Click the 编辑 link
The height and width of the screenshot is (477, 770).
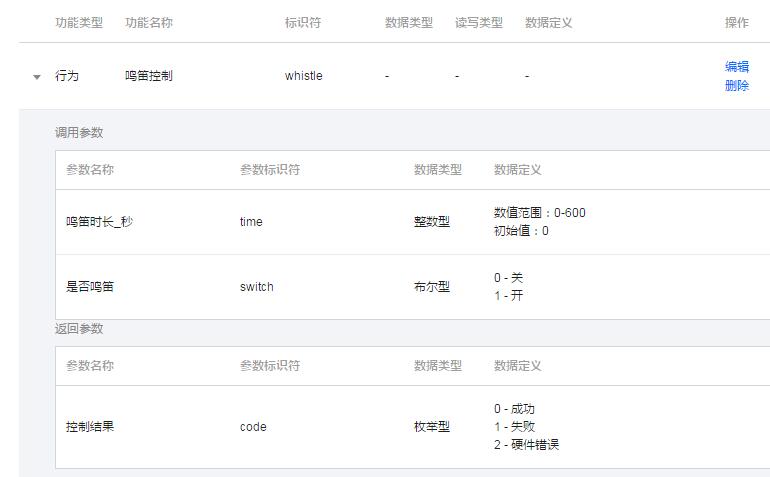[736, 67]
